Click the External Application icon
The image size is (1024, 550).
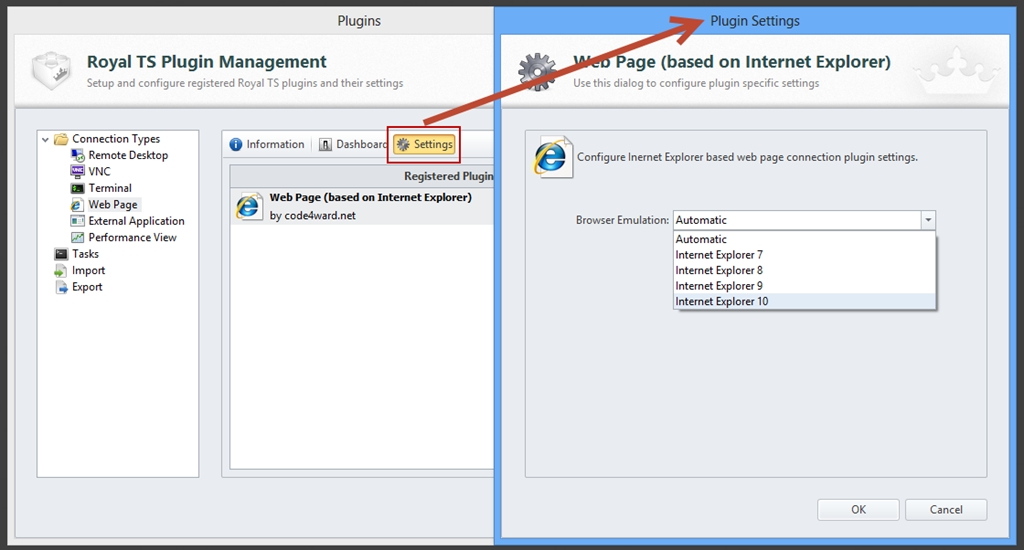pos(78,221)
